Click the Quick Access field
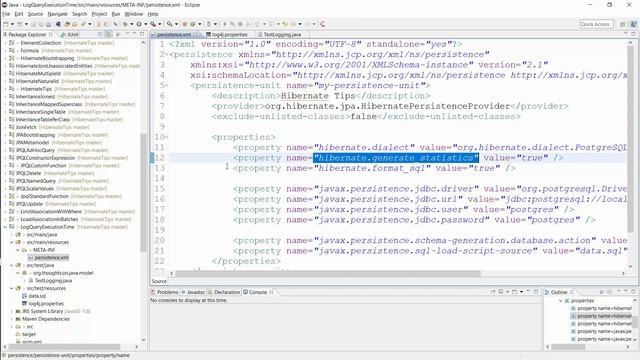The width and height of the screenshot is (640, 360). point(596,24)
